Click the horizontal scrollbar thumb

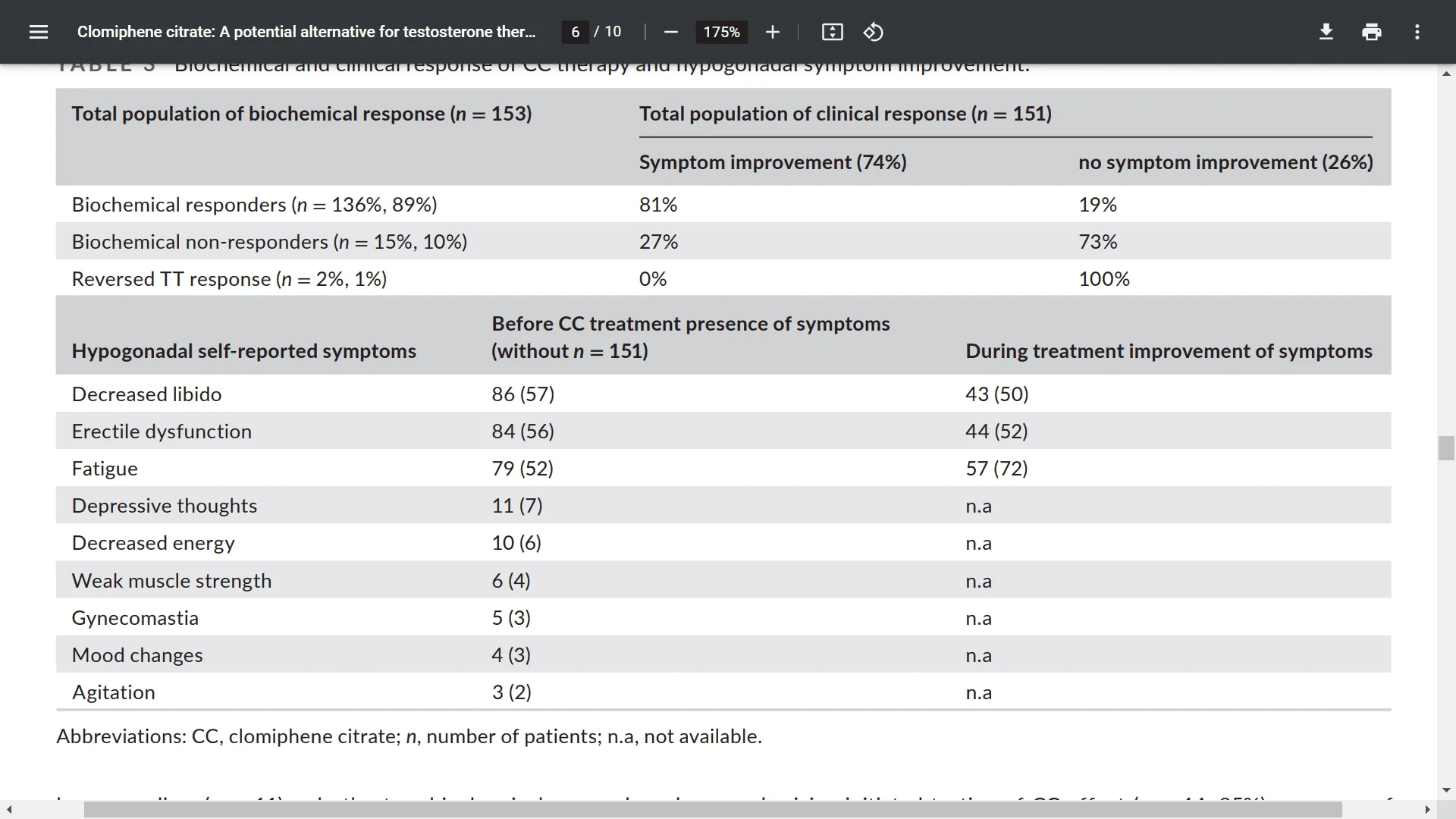click(x=713, y=810)
